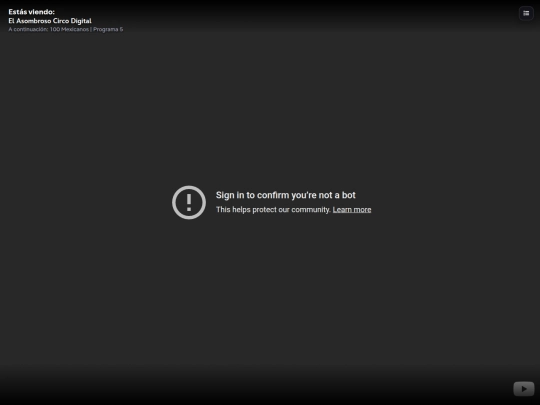Screen dimensions: 540x405
Task: Open the playlist icon at top right
Action: (526, 13)
